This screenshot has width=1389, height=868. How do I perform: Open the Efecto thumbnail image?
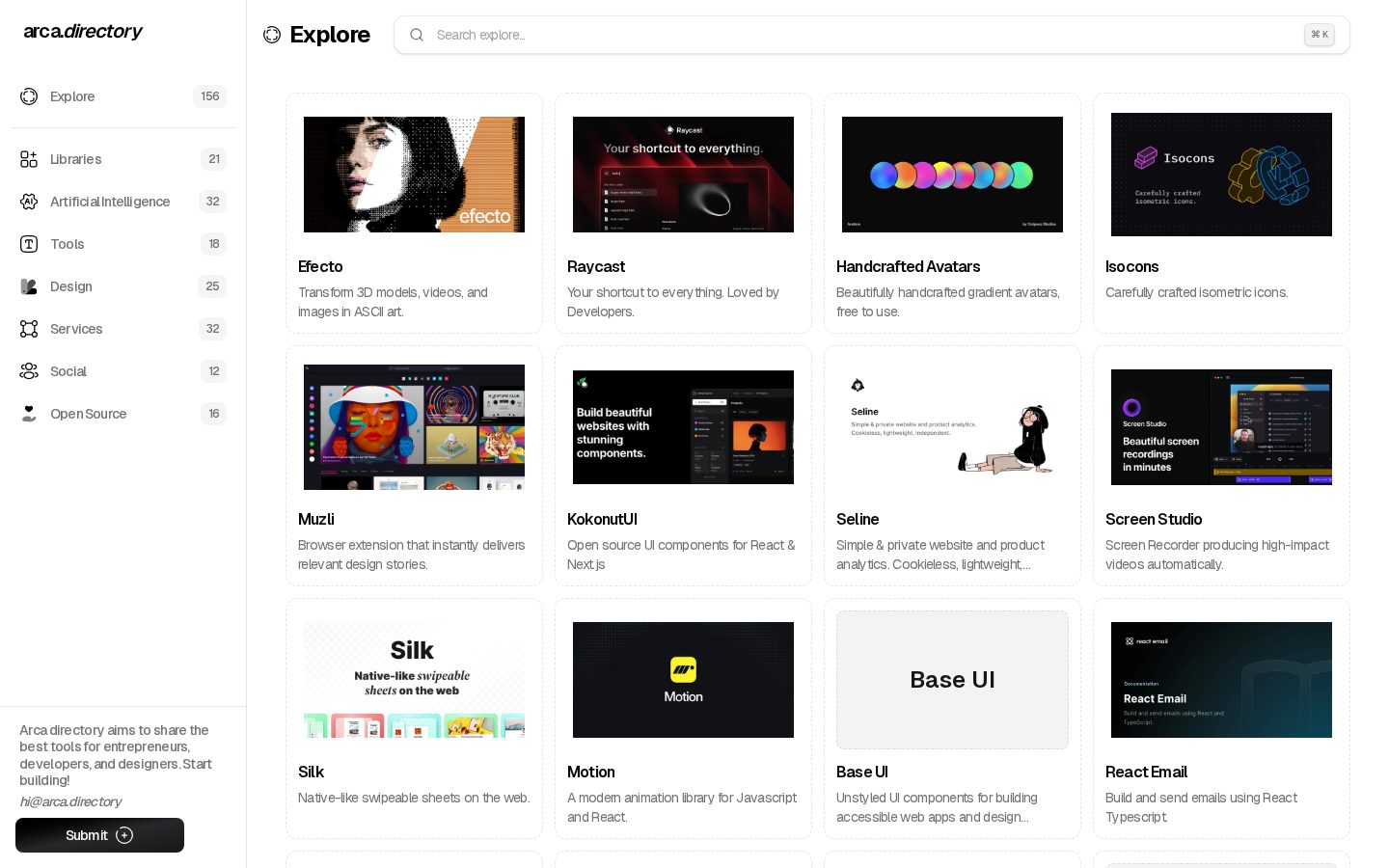(x=414, y=175)
